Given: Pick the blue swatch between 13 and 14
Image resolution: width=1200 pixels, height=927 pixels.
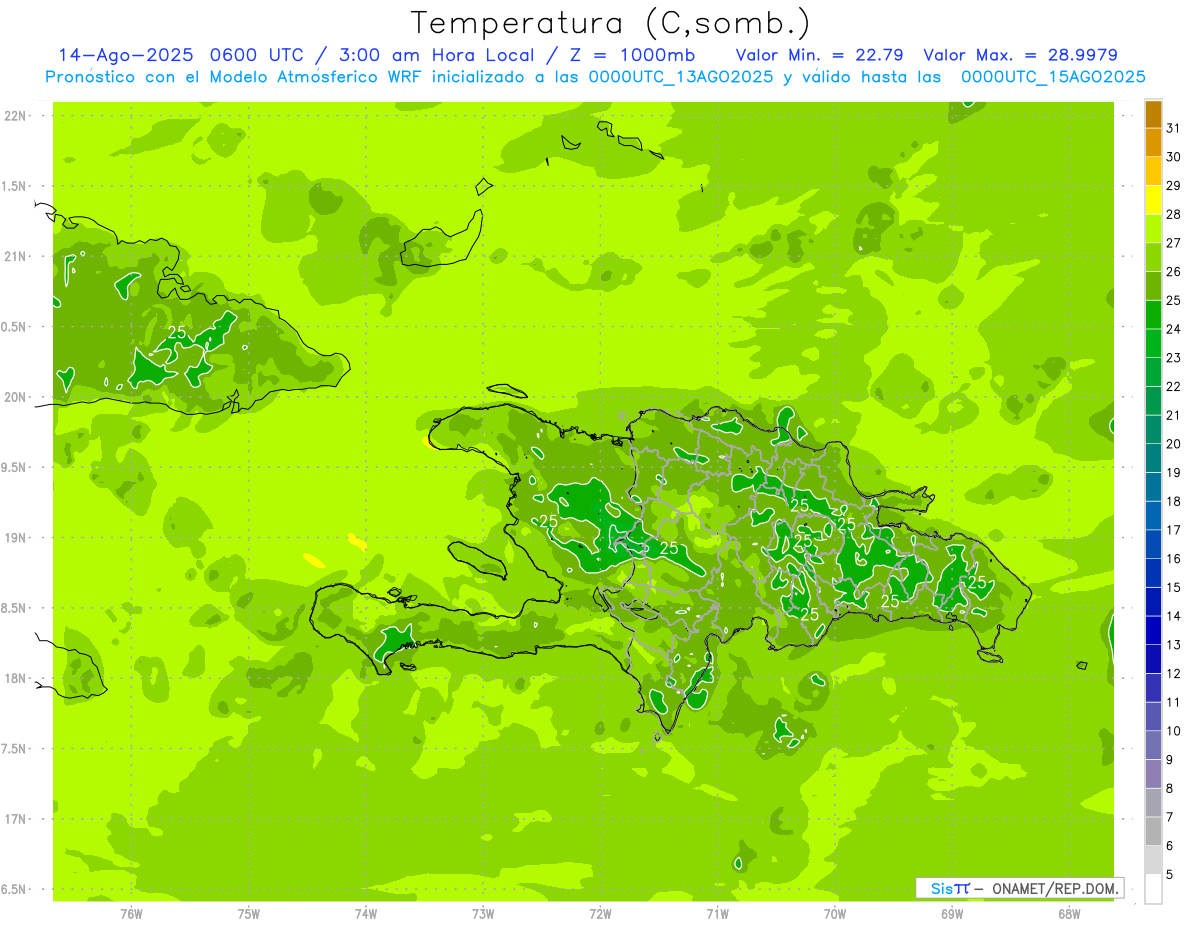Looking at the screenshot, I should point(1153,631).
